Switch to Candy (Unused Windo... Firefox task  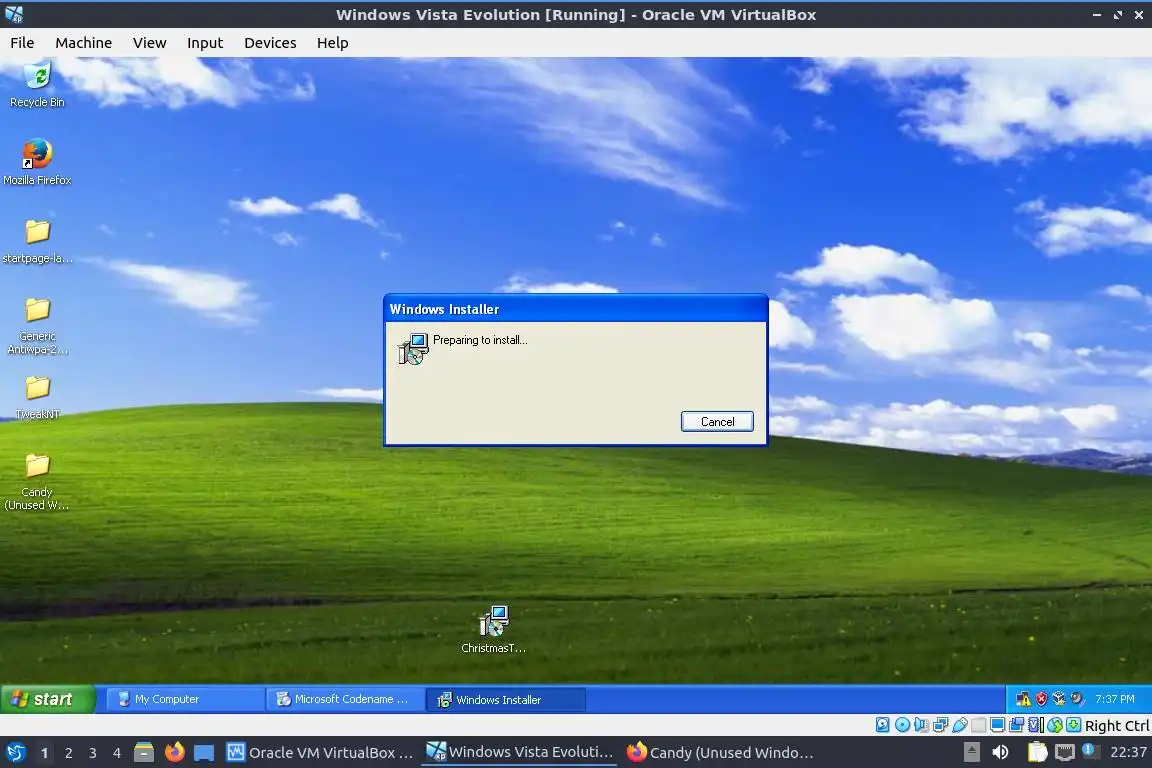point(720,752)
